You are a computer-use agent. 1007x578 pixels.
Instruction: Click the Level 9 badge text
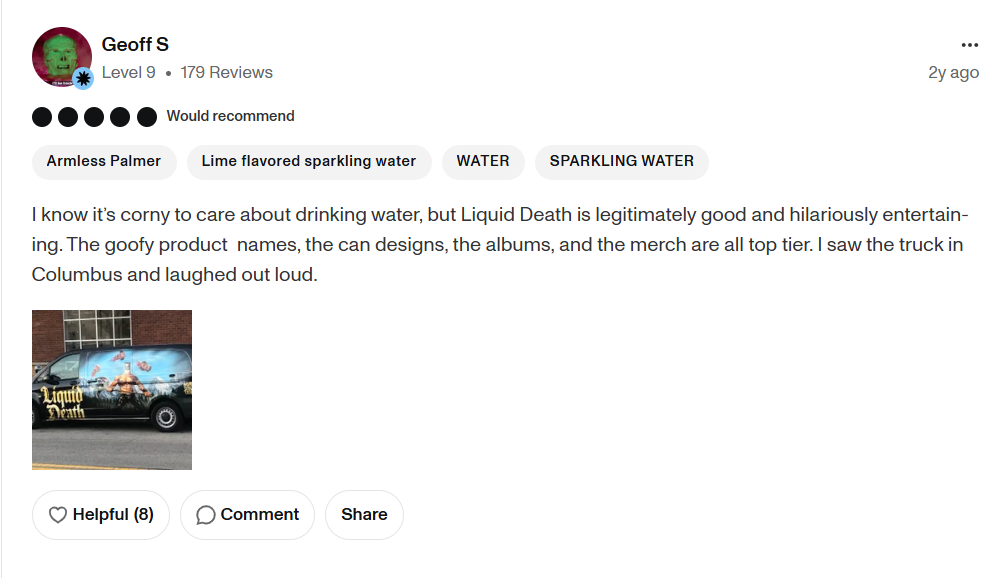tap(130, 72)
